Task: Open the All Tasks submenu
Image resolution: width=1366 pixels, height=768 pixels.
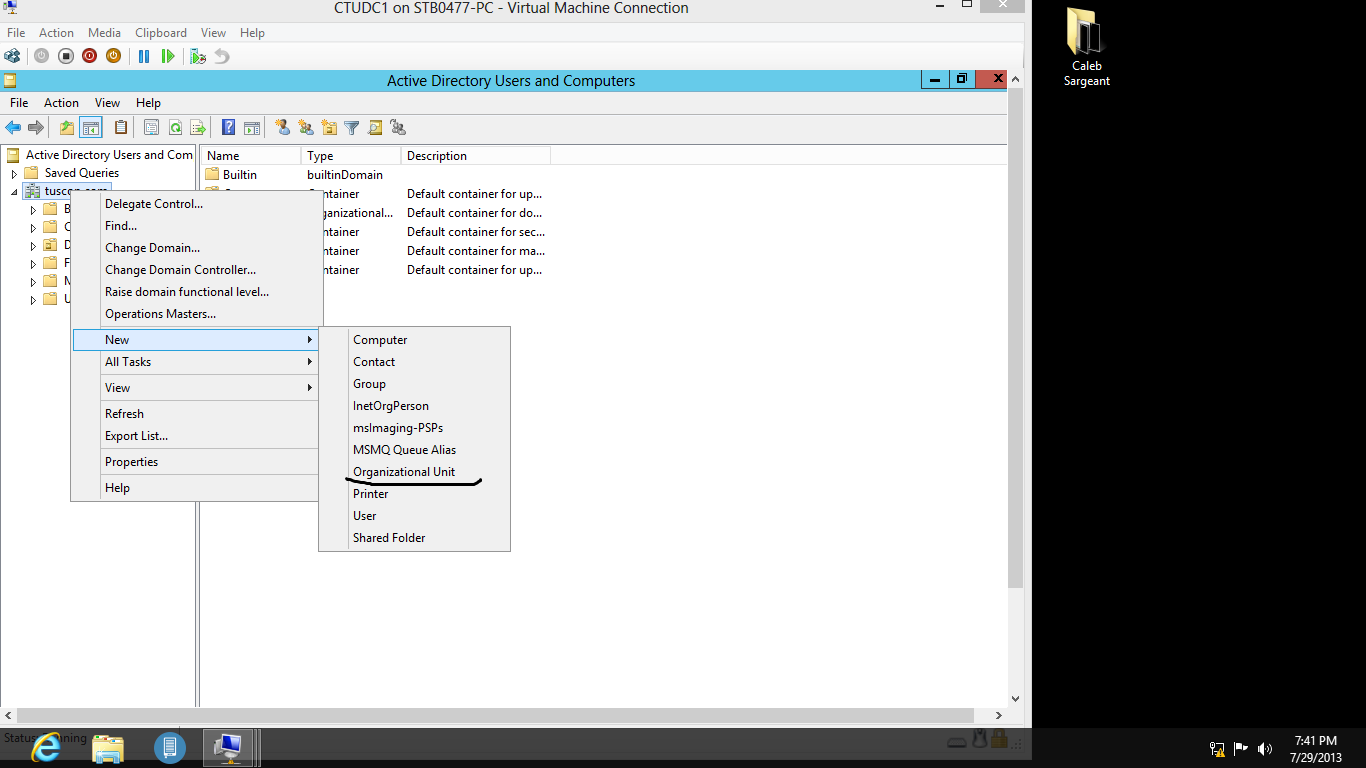Action: tap(196, 362)
